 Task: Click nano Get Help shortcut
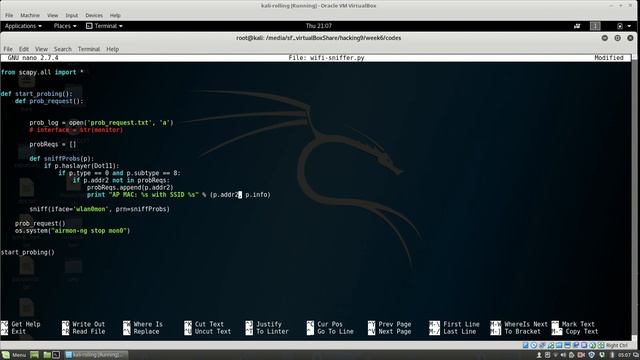pos(20,324)
